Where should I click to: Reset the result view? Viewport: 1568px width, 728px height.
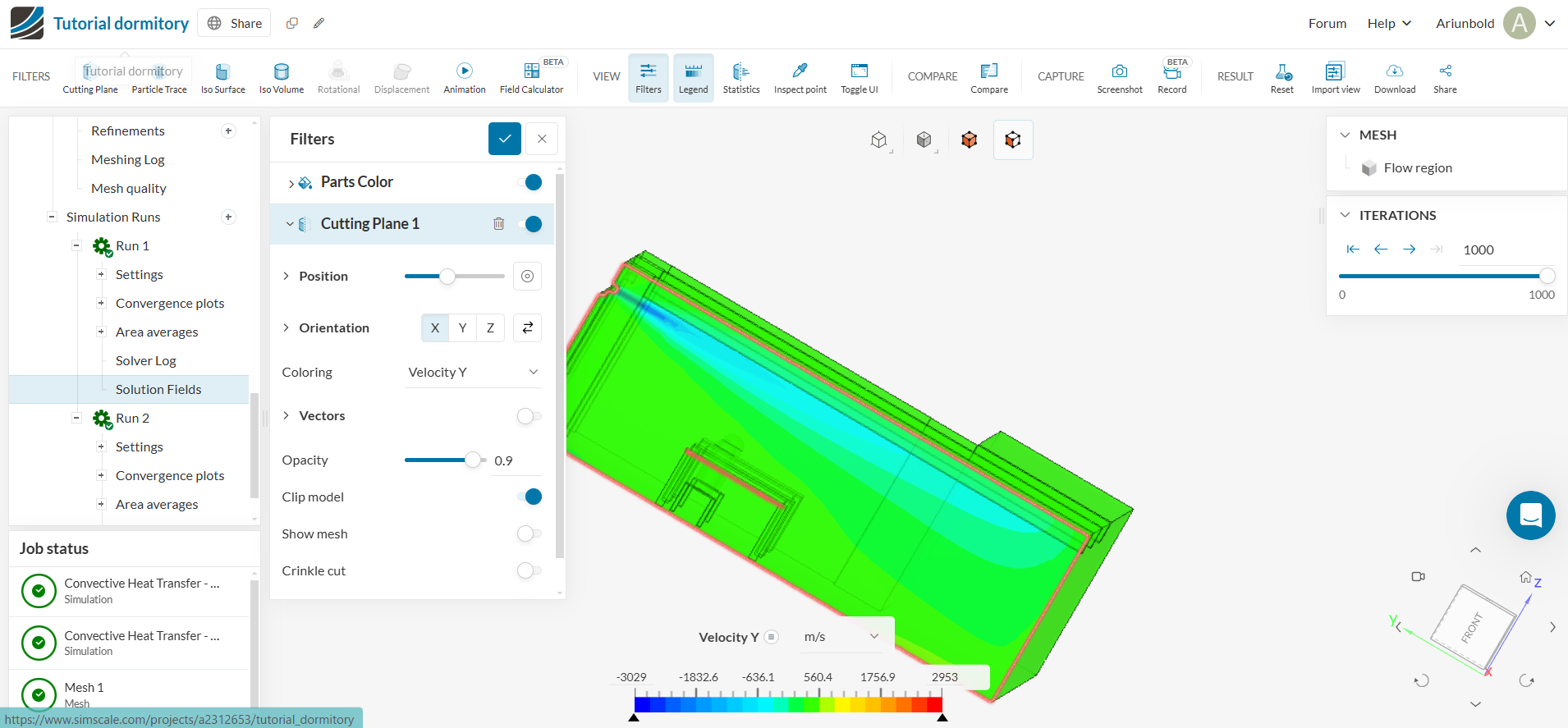coord(1282,78)
